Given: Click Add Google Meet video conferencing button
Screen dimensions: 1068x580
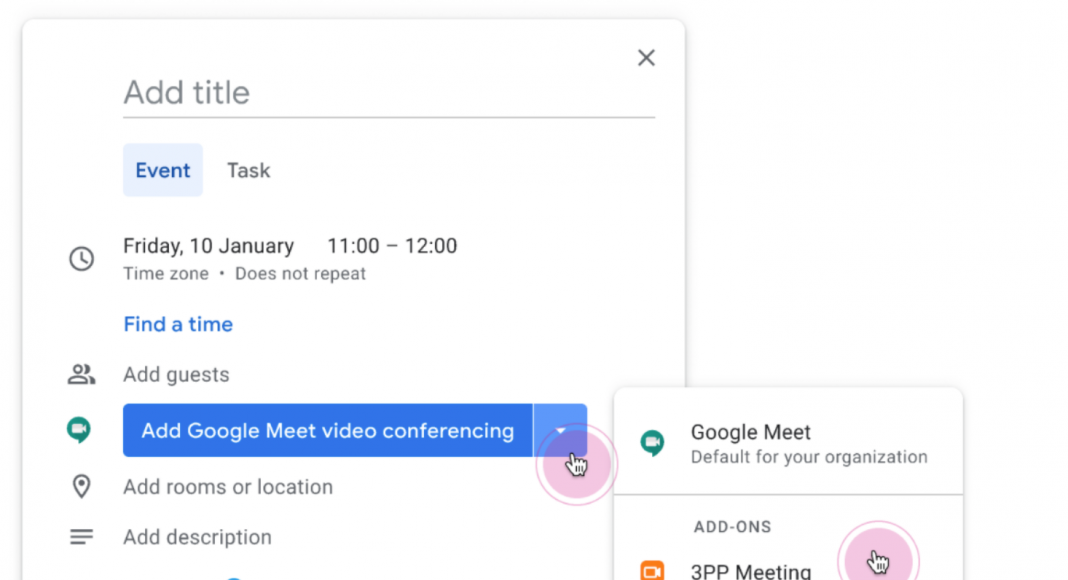Looking at the screenshot, I should (x=328, y=430).
